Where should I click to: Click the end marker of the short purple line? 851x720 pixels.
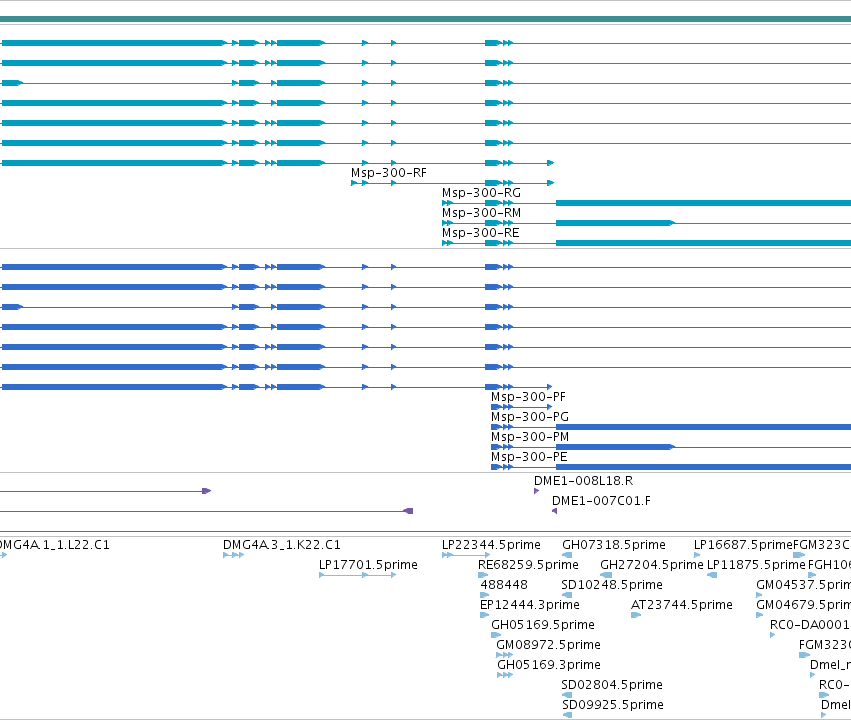tap(206, 491)
